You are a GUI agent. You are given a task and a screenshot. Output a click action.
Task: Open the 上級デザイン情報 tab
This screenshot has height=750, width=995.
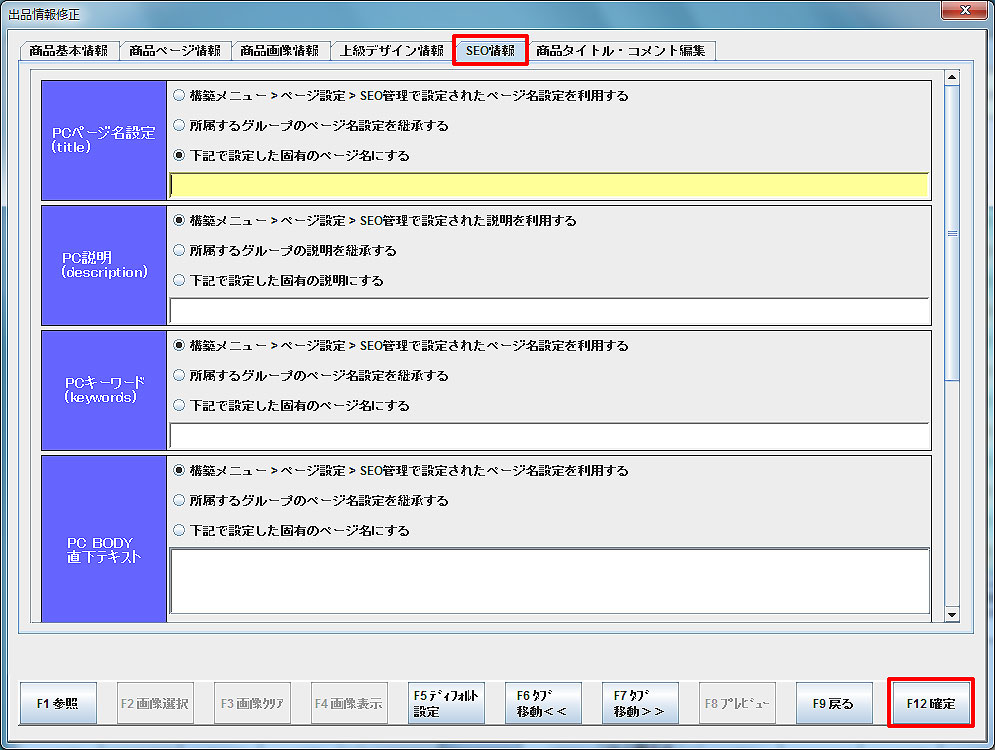pos(392,50)
